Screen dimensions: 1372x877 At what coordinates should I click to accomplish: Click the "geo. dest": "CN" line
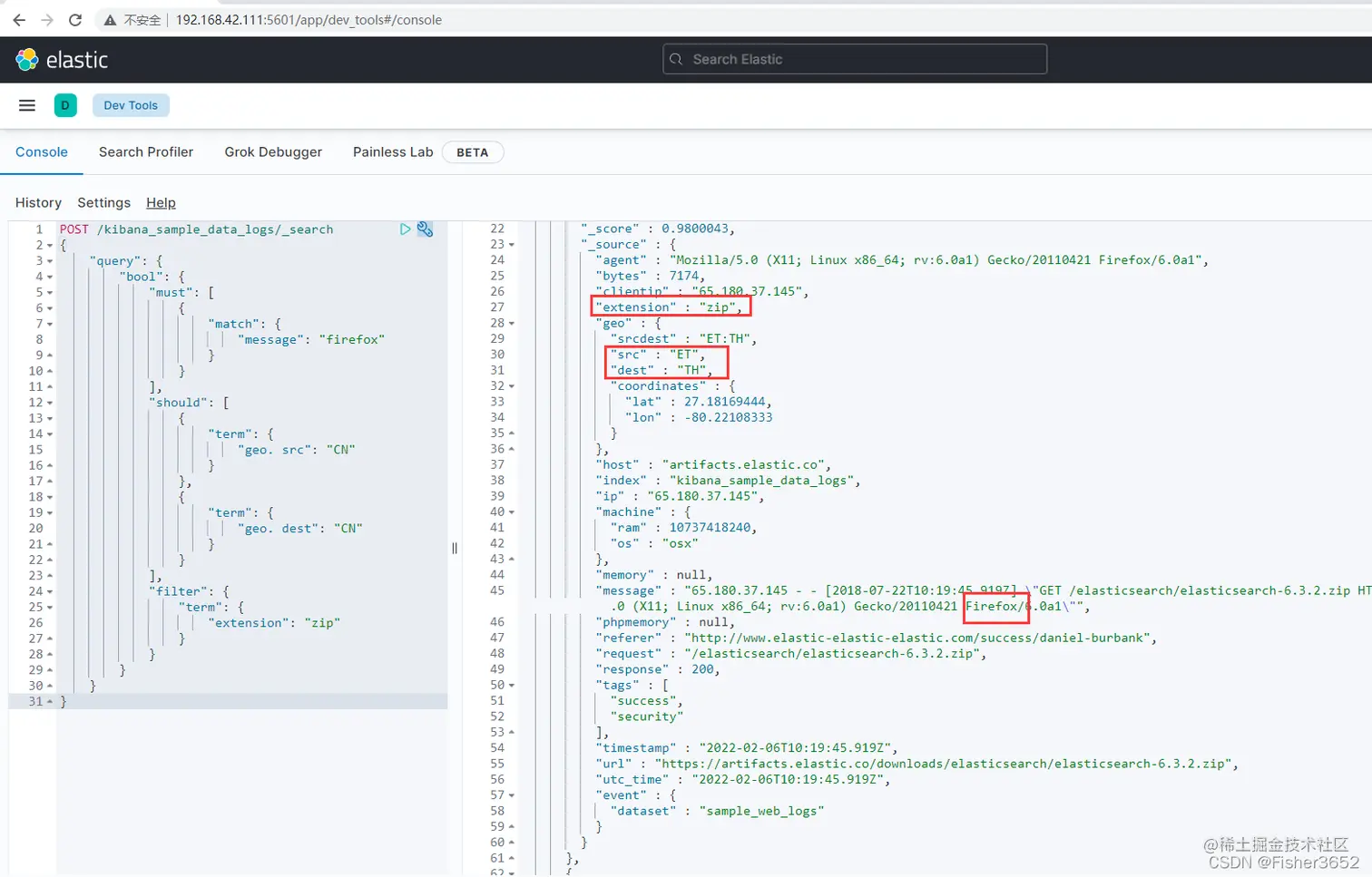click(300, 529)
